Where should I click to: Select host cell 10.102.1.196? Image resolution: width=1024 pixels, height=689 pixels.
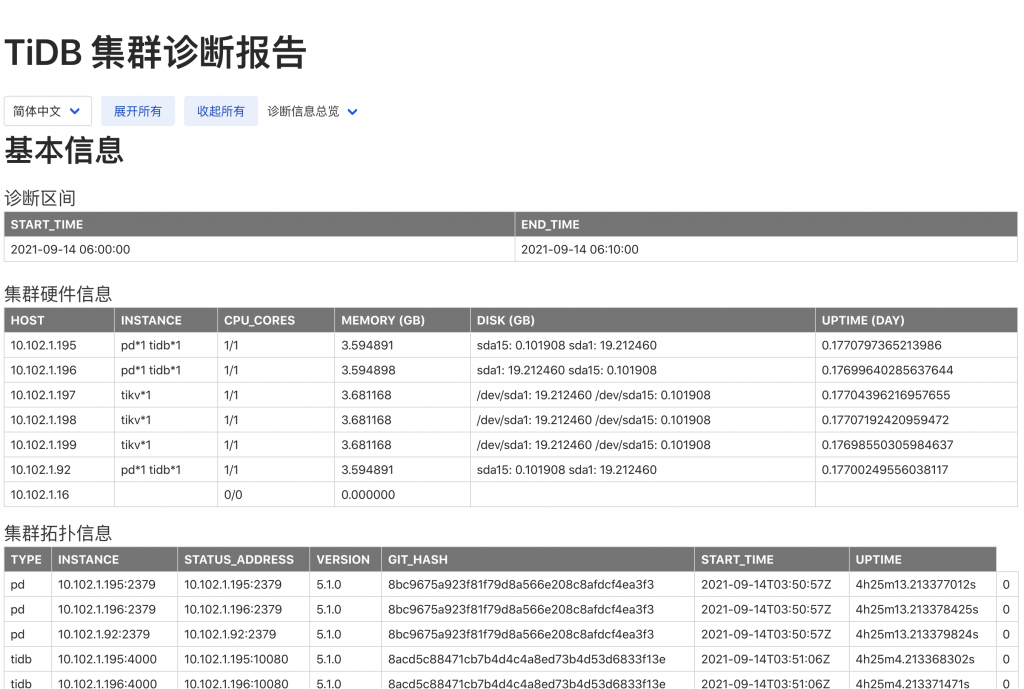click(59, 370)
